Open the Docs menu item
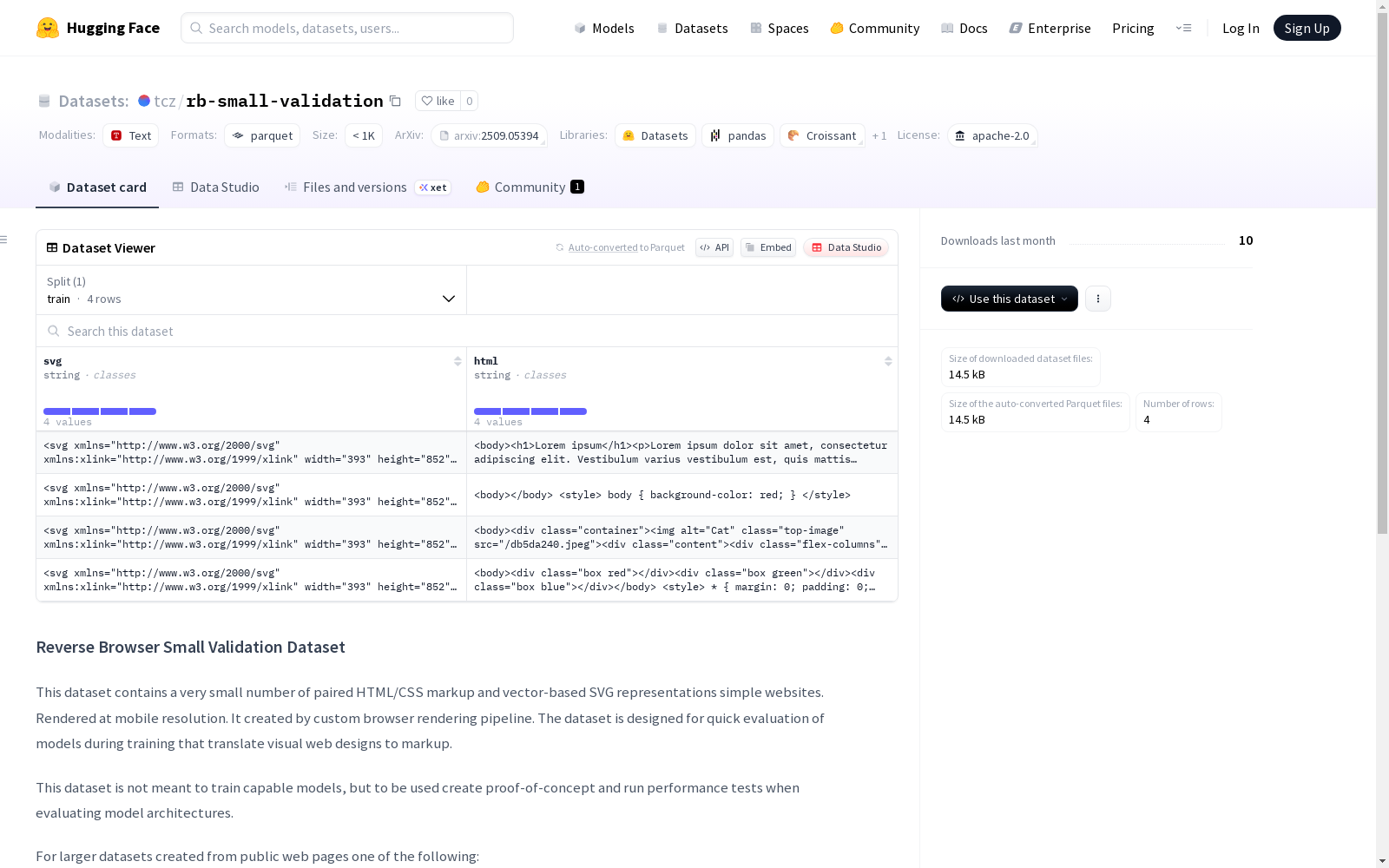Screen dimensions: 1389x868 click(x=964, y=28)
